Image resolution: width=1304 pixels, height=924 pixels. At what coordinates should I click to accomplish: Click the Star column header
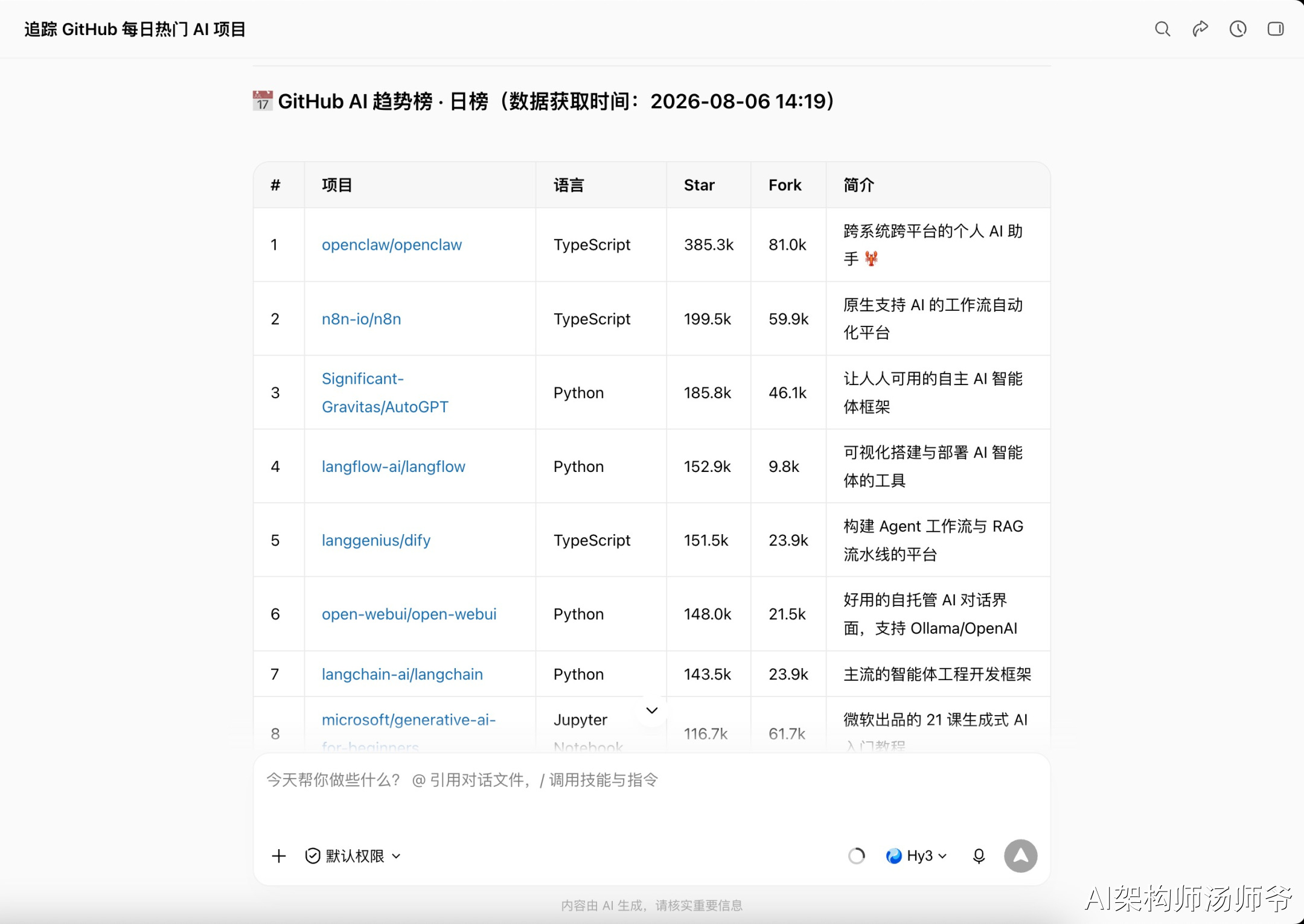click(x=699, y=185)
